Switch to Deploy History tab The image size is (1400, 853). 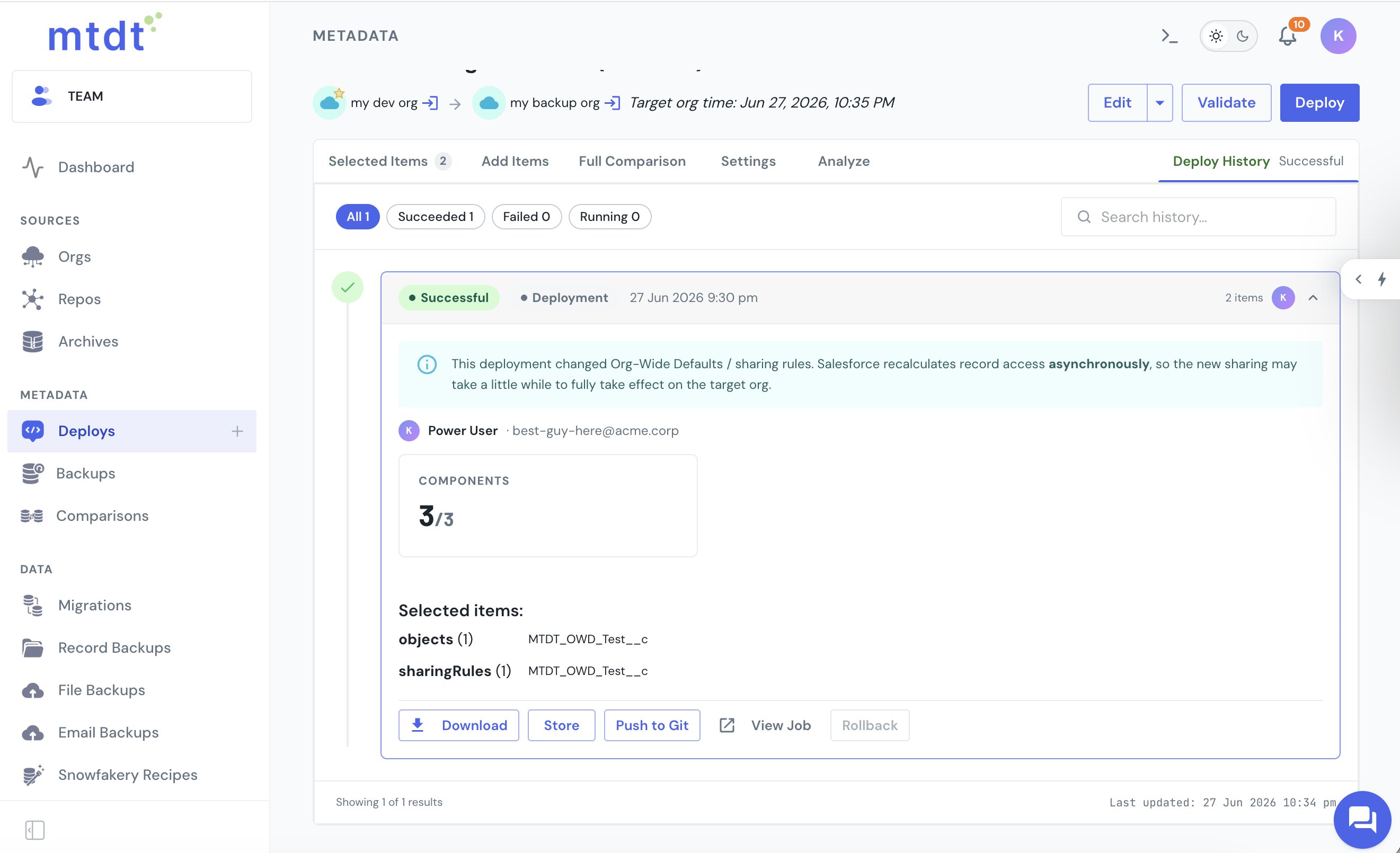pos(1258,161)
